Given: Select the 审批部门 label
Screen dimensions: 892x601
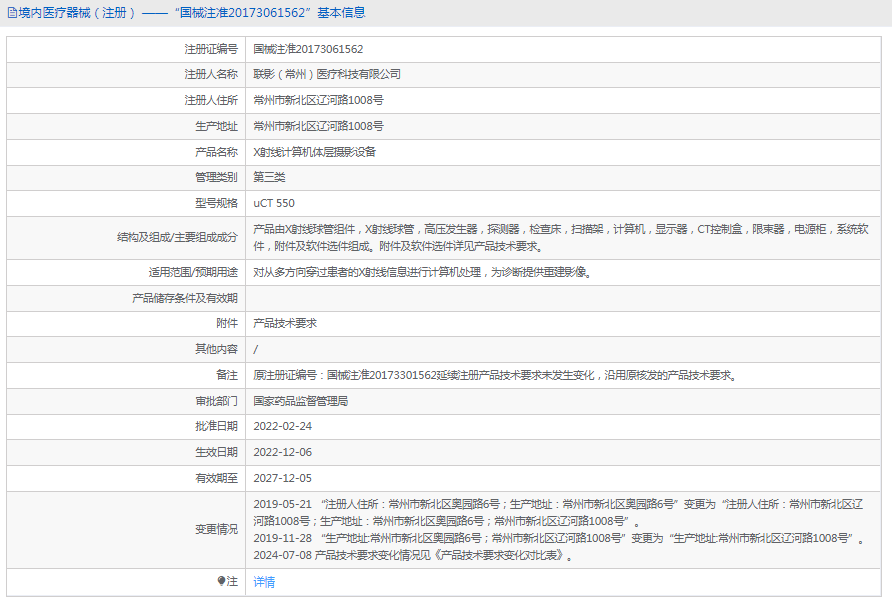Looking at the screenshot, I should click(x=216, y=401).
